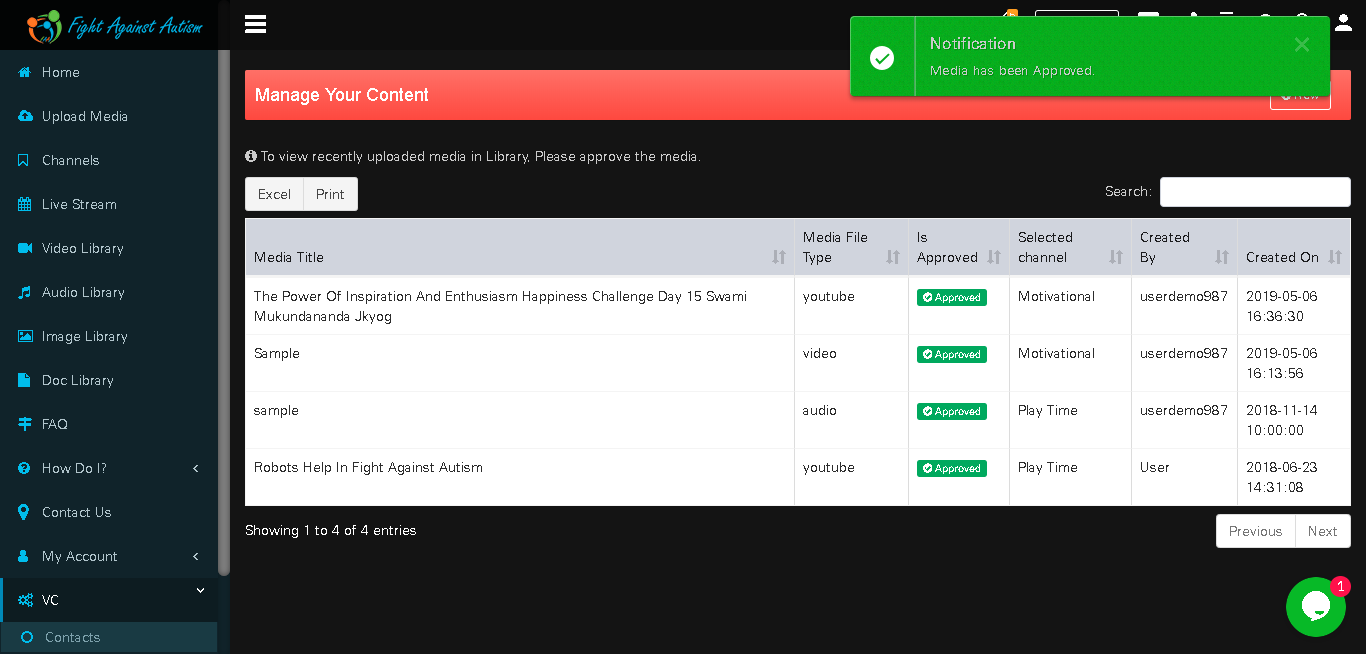Sort the table by Created By
Viewport: 1366px width, 654px height.
[x=1184, y=247]
